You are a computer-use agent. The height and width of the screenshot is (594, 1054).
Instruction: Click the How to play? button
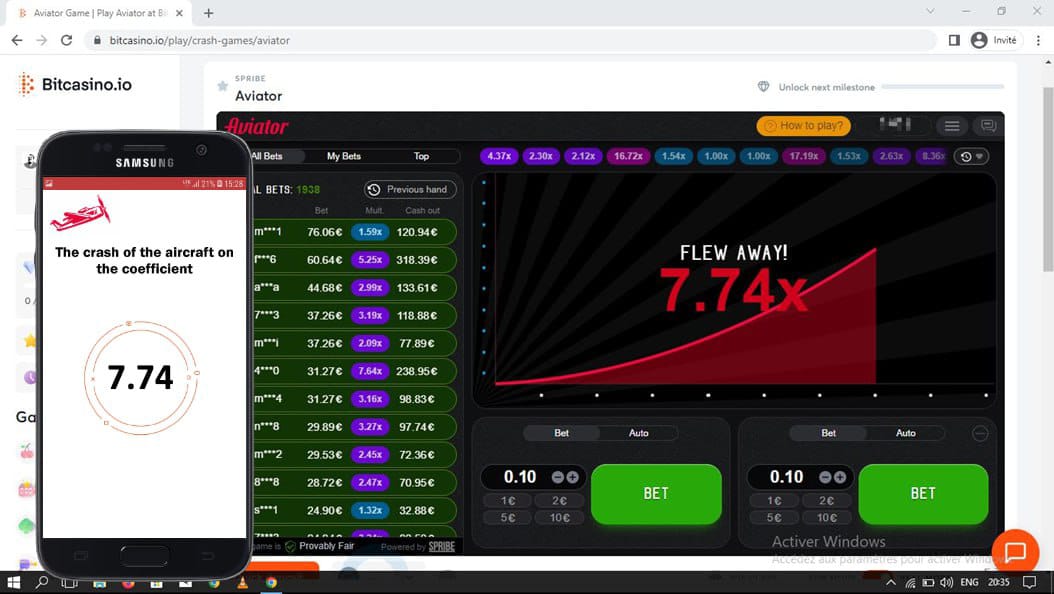[804, 126]
